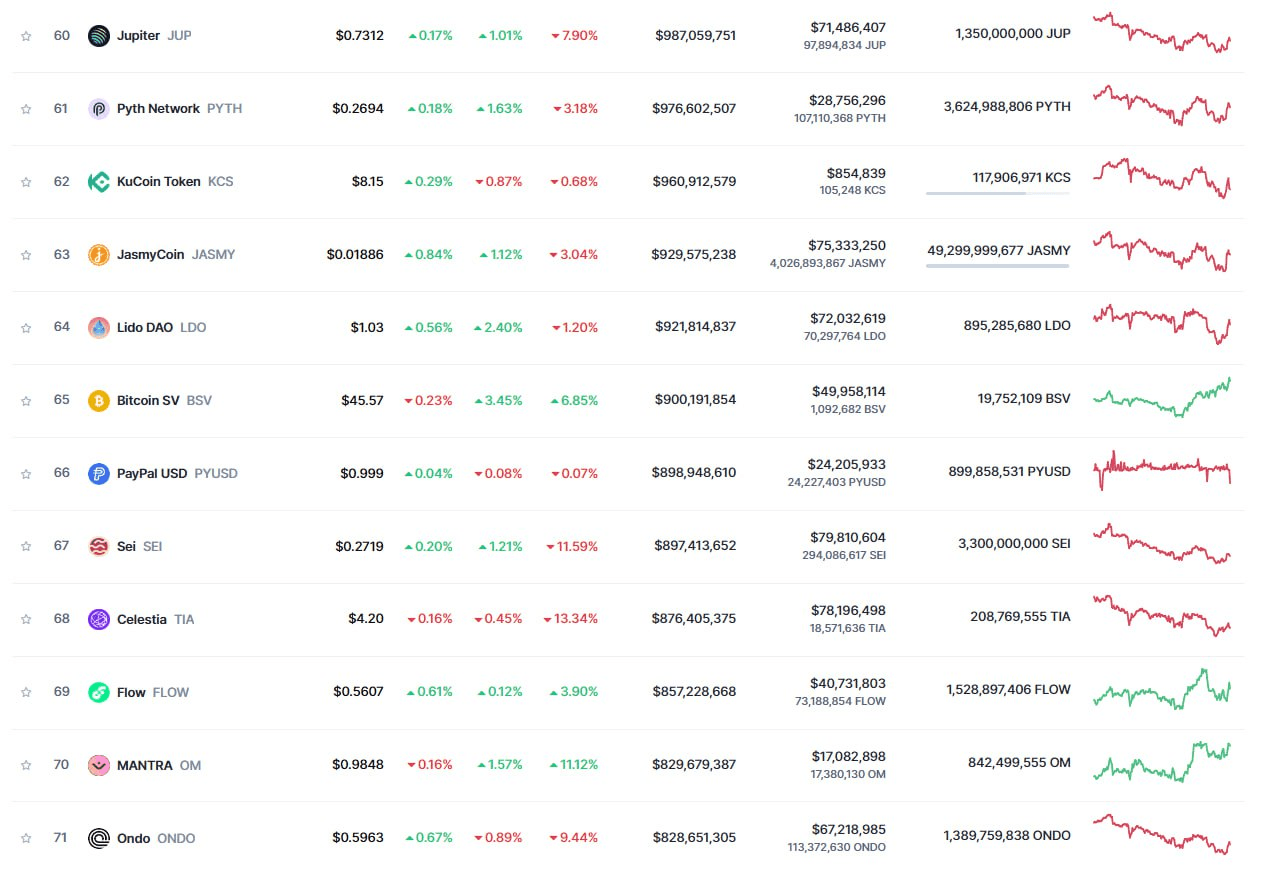Click Bitcoin SV price $45.57
Viewport: 1262px width, 873px height.
click(x=362, y=401)
